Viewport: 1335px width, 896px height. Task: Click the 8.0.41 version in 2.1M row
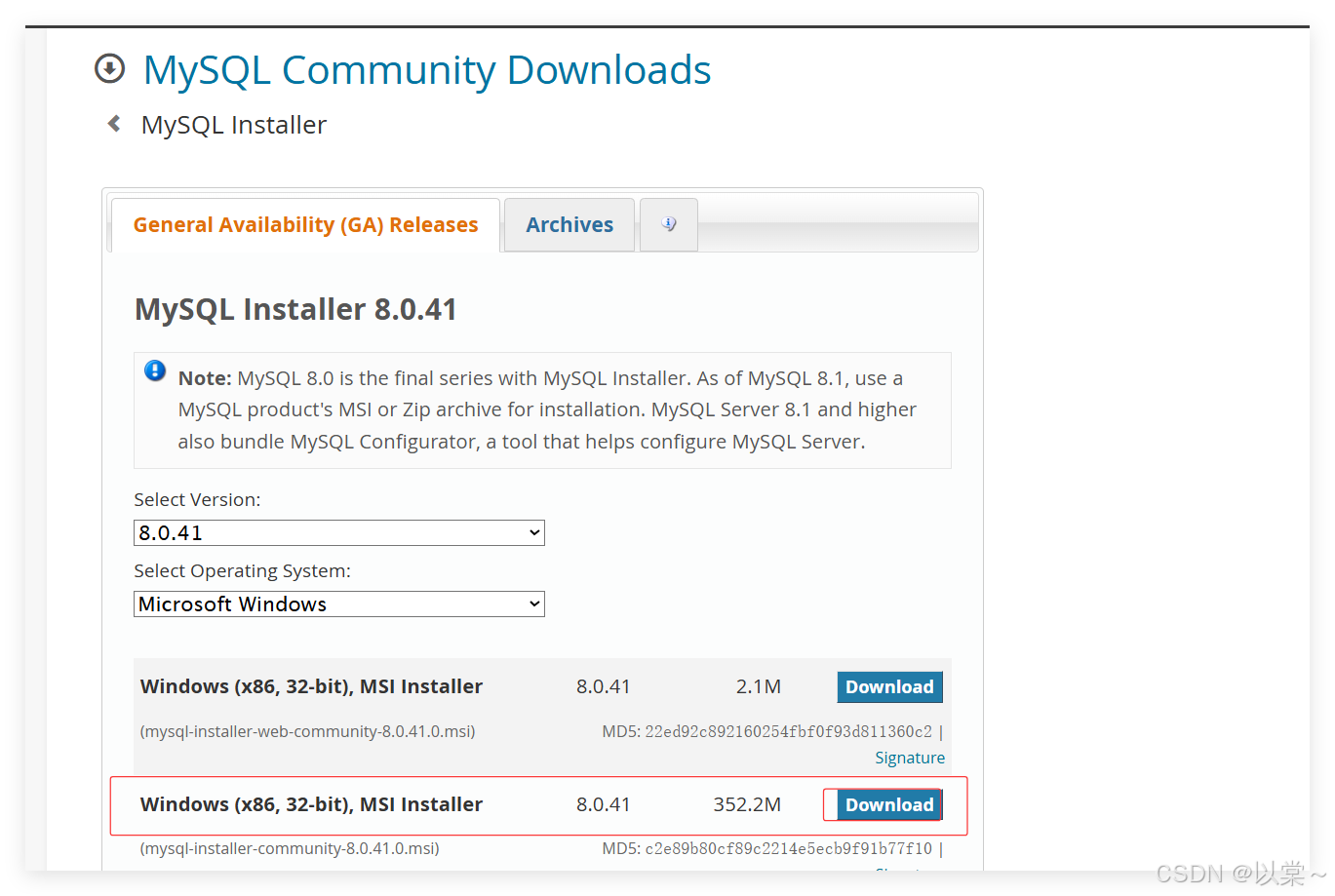click(x=604, y=686)
